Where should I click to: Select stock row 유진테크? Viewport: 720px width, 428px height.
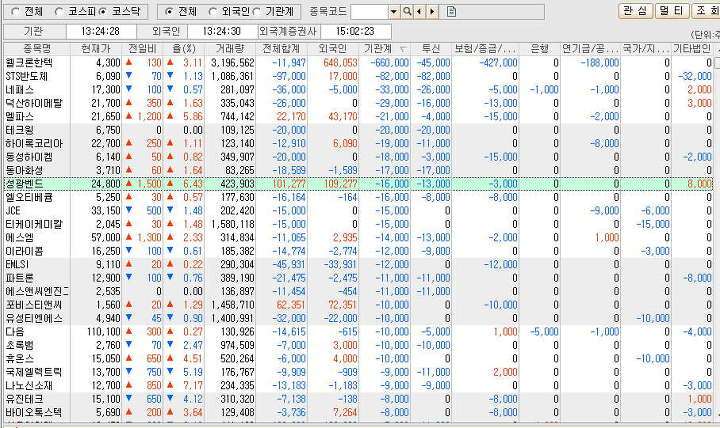pyautogui.click(x=358, y=399)
